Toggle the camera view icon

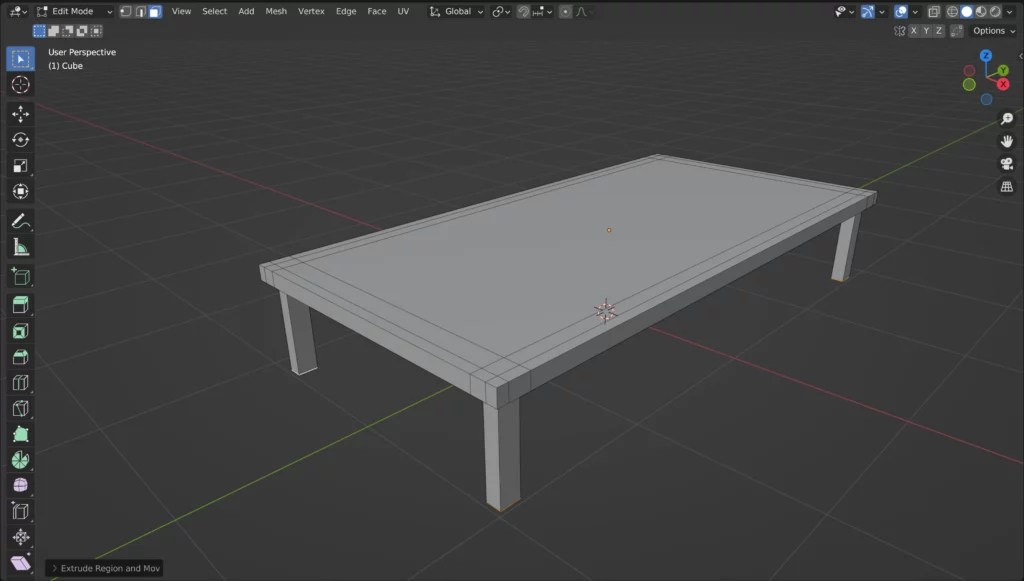(1008, 163)
